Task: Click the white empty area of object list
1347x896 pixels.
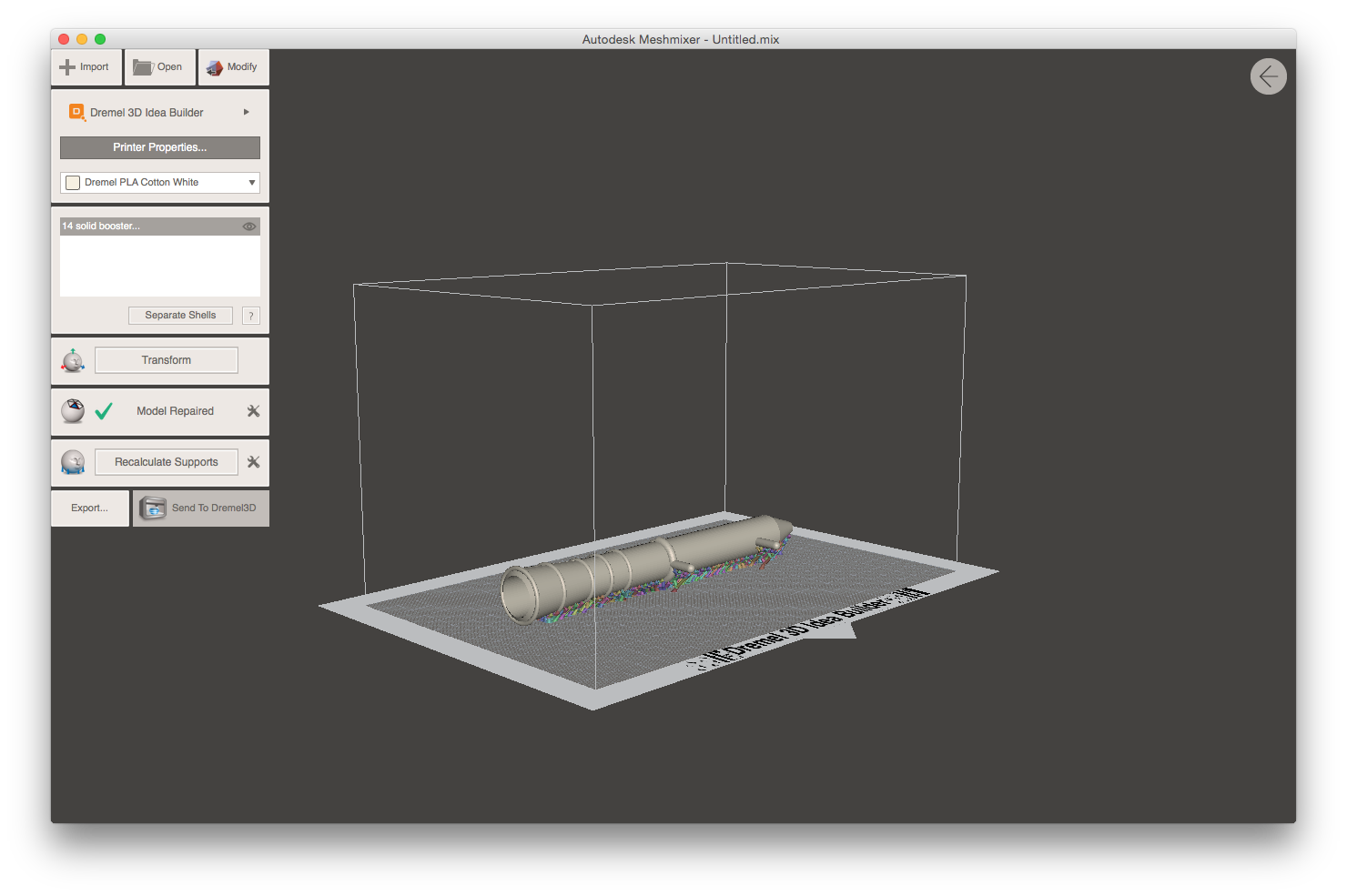Action: [160, 266]
